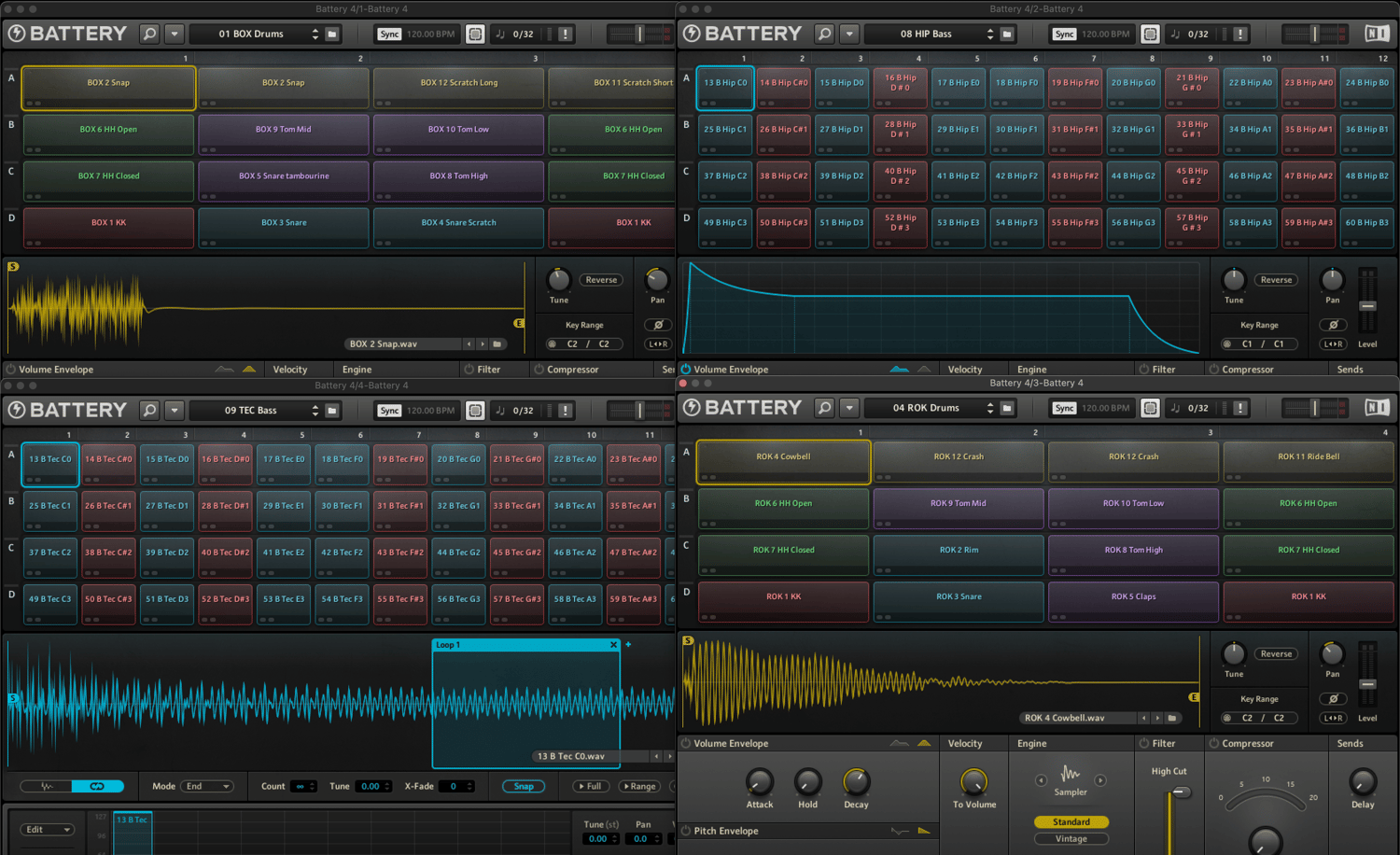
Task: Close the Loop 1 region
Action: click(613, 645)
